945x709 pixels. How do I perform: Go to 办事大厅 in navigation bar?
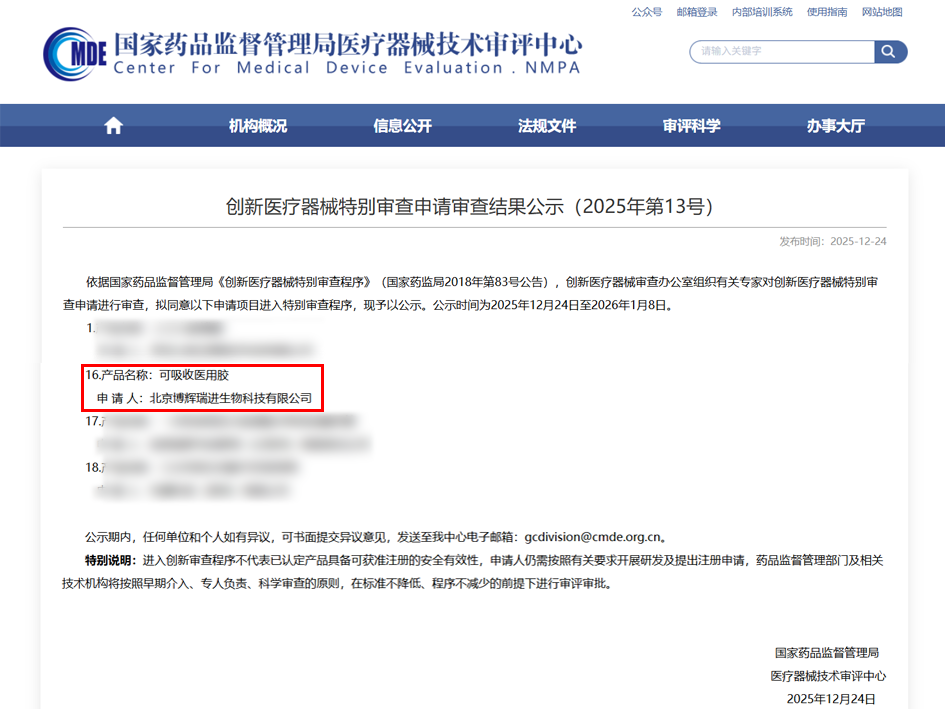[836, 126]
